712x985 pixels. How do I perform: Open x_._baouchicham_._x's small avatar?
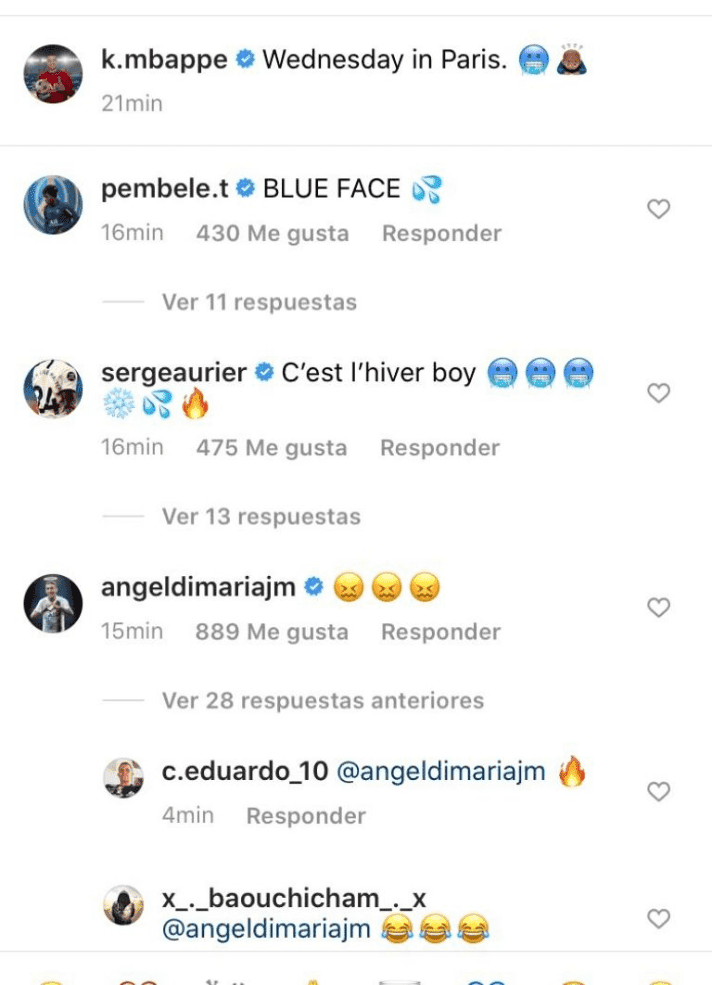click(x=124, y=906)
